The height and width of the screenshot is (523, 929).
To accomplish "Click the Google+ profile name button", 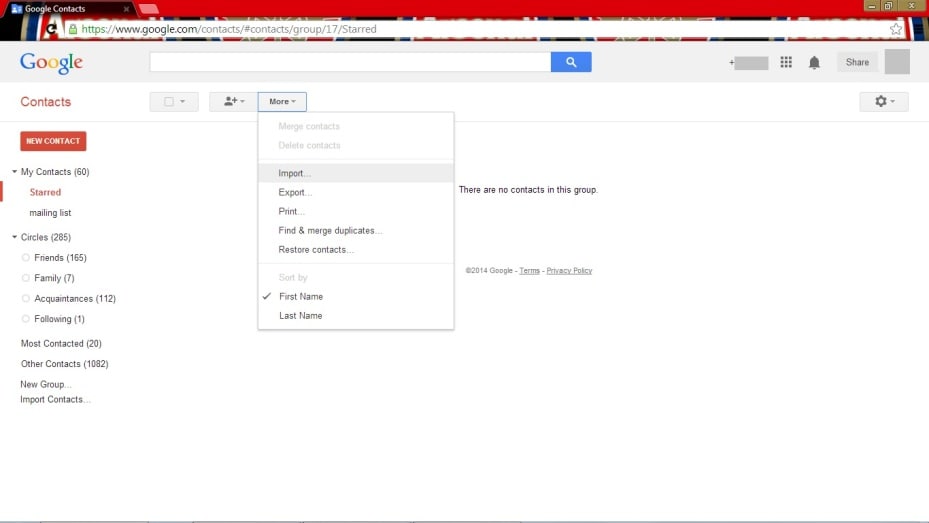I will click(749, 63).
